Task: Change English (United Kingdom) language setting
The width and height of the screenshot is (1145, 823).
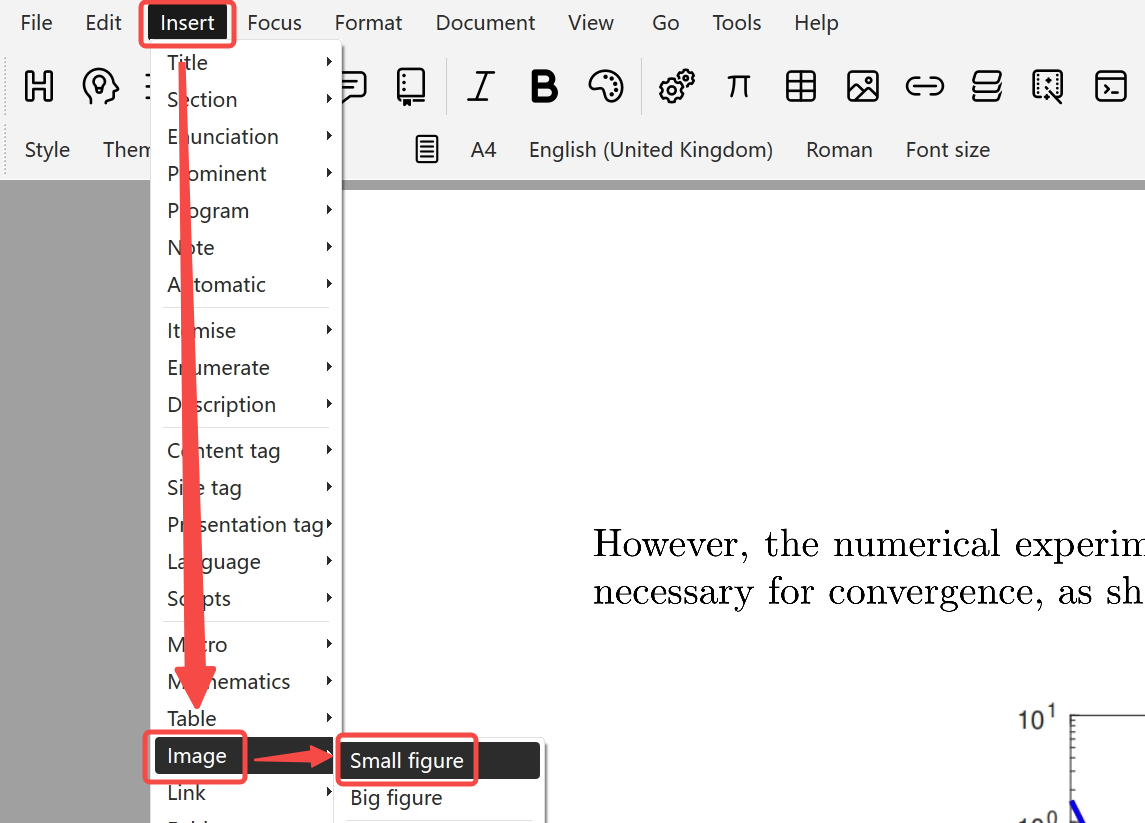Action: pyautogui.click(x=651, y=150)
